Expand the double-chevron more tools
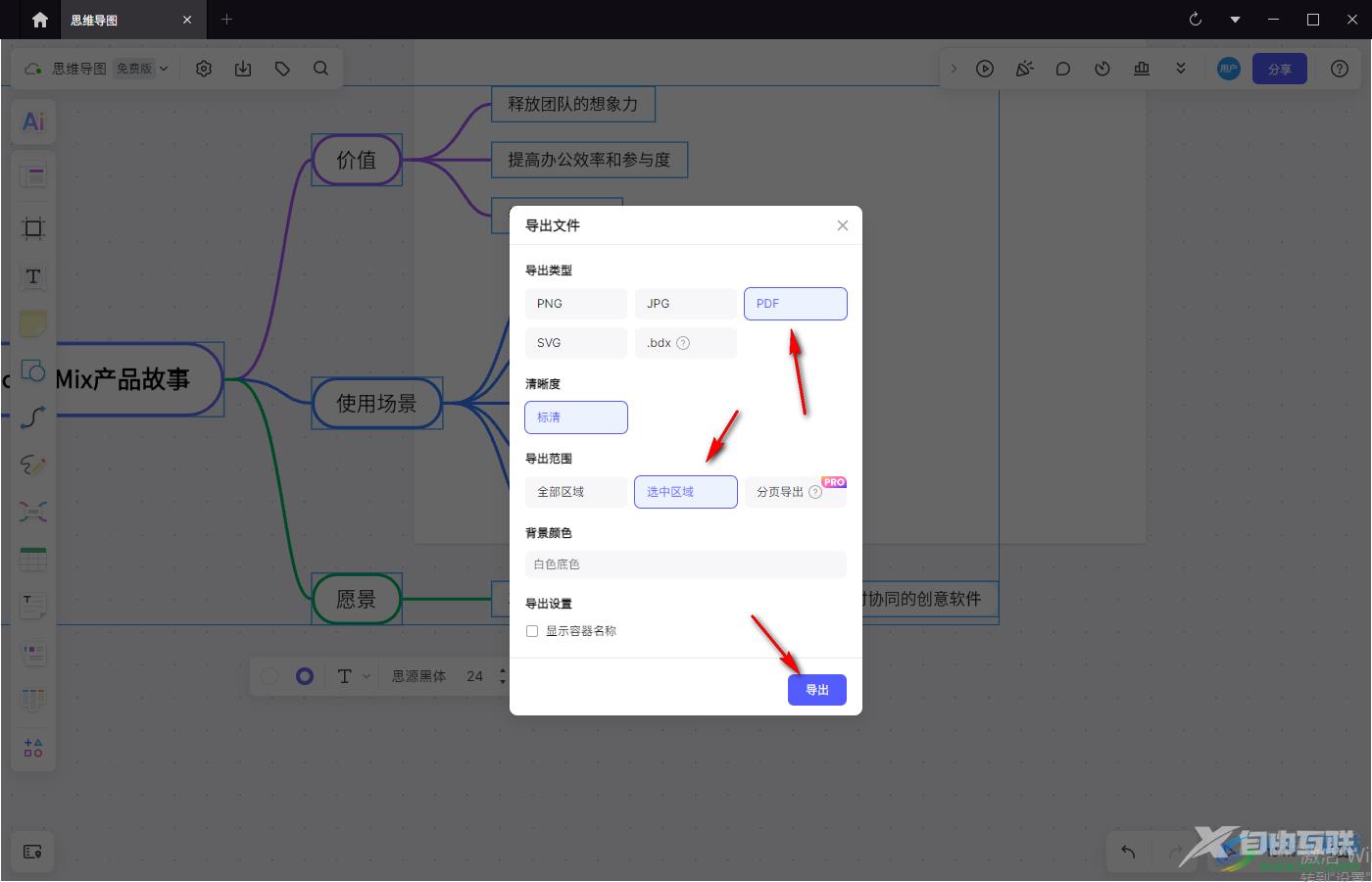This screenshot has height=882, width=1372. [1181, 69]
